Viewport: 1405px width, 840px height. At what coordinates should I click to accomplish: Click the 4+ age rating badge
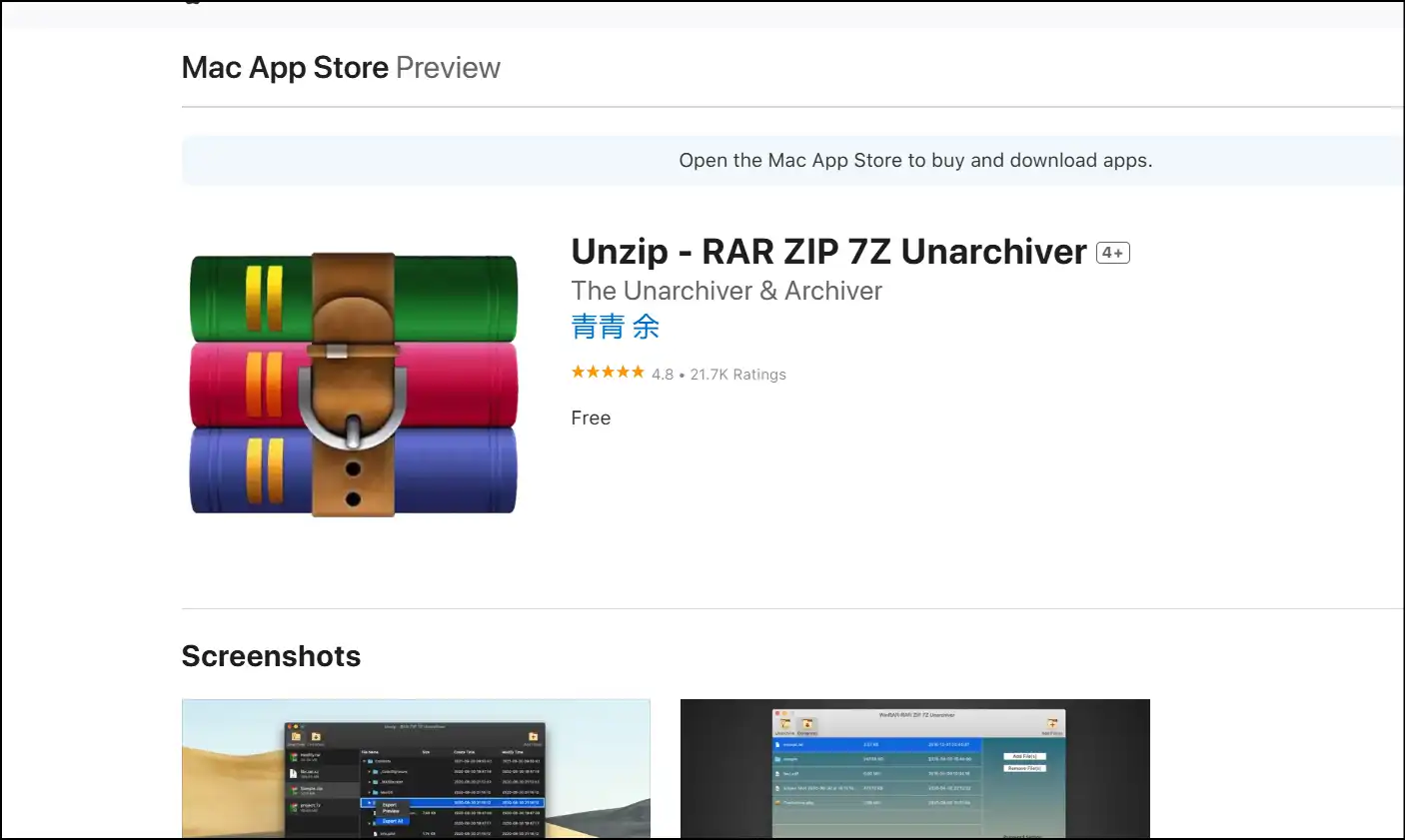coord(1113,253)
